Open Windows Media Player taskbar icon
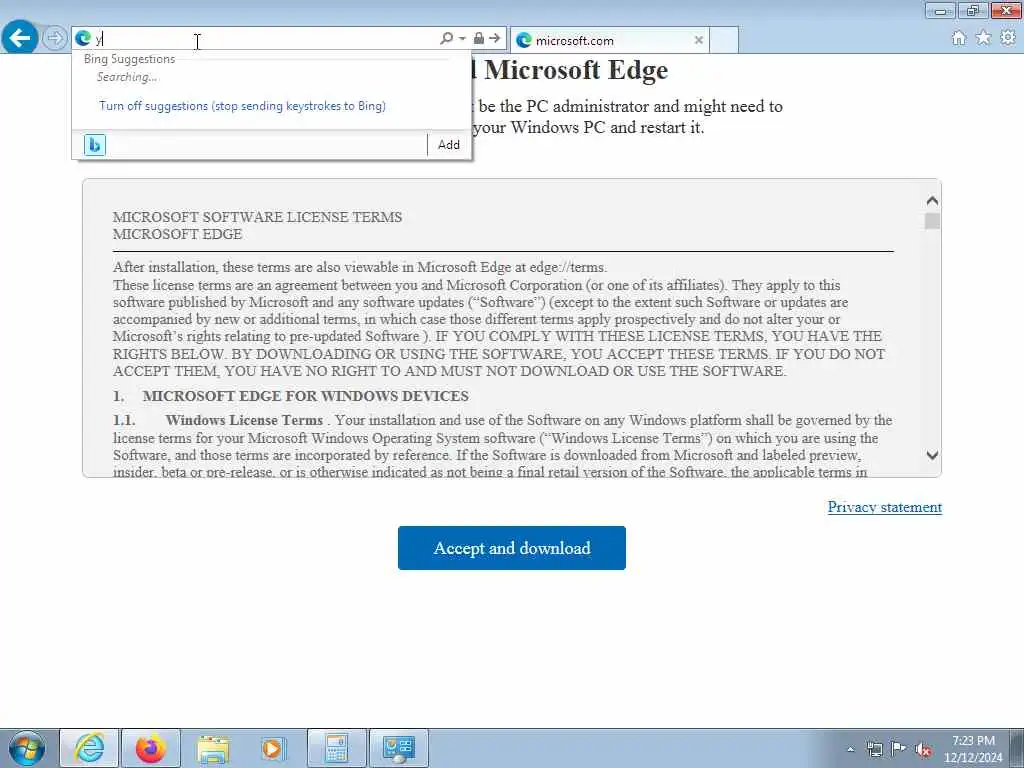 272,748
